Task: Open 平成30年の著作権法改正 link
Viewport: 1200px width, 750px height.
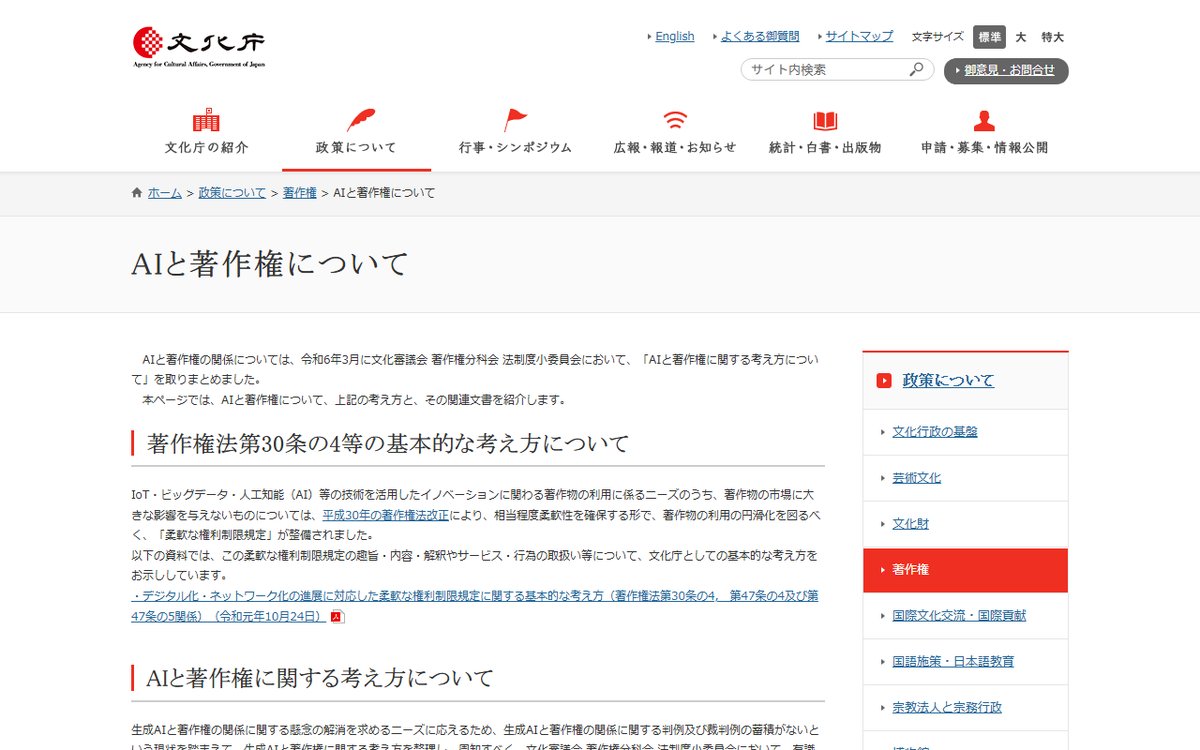Action: pos(385,516)
